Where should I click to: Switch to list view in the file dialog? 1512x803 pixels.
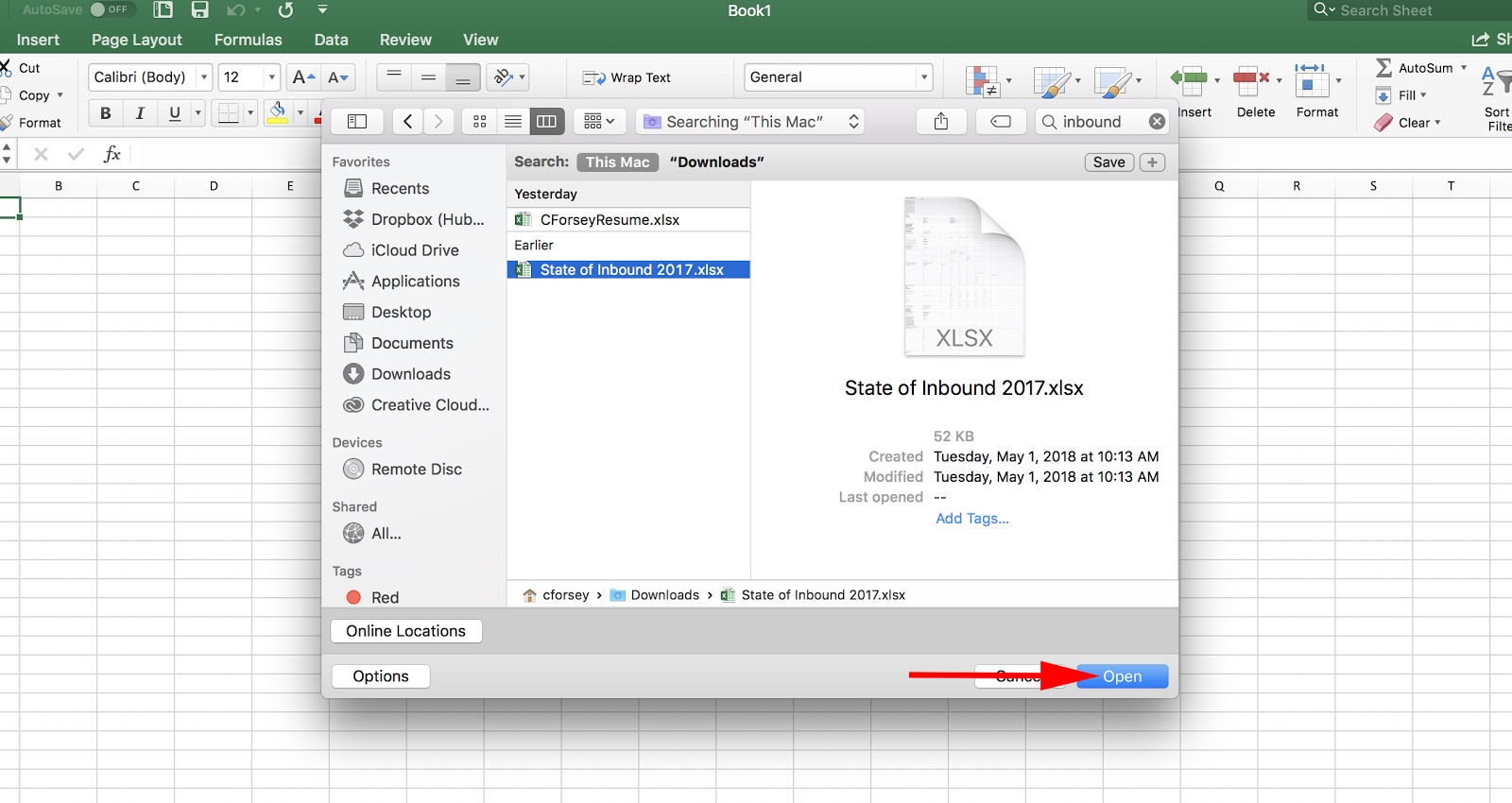(513, 122)
